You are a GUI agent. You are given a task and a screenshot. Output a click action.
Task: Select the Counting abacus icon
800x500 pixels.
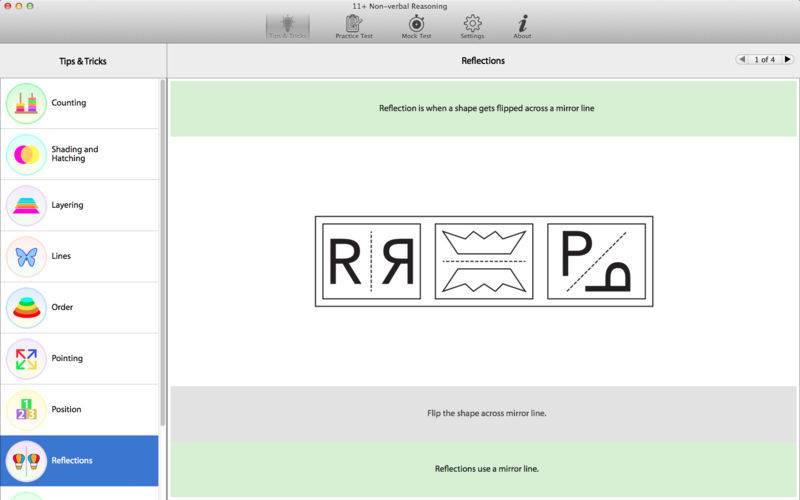(27, 103)
